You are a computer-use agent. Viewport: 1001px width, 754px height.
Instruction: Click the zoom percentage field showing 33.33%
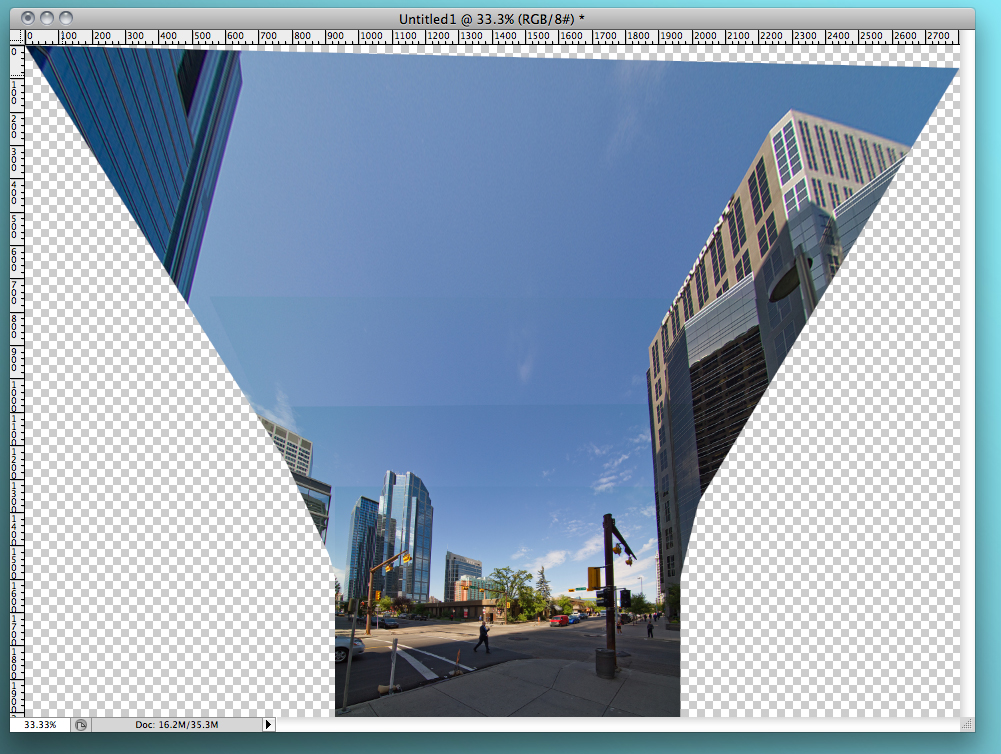pos(40,724)
